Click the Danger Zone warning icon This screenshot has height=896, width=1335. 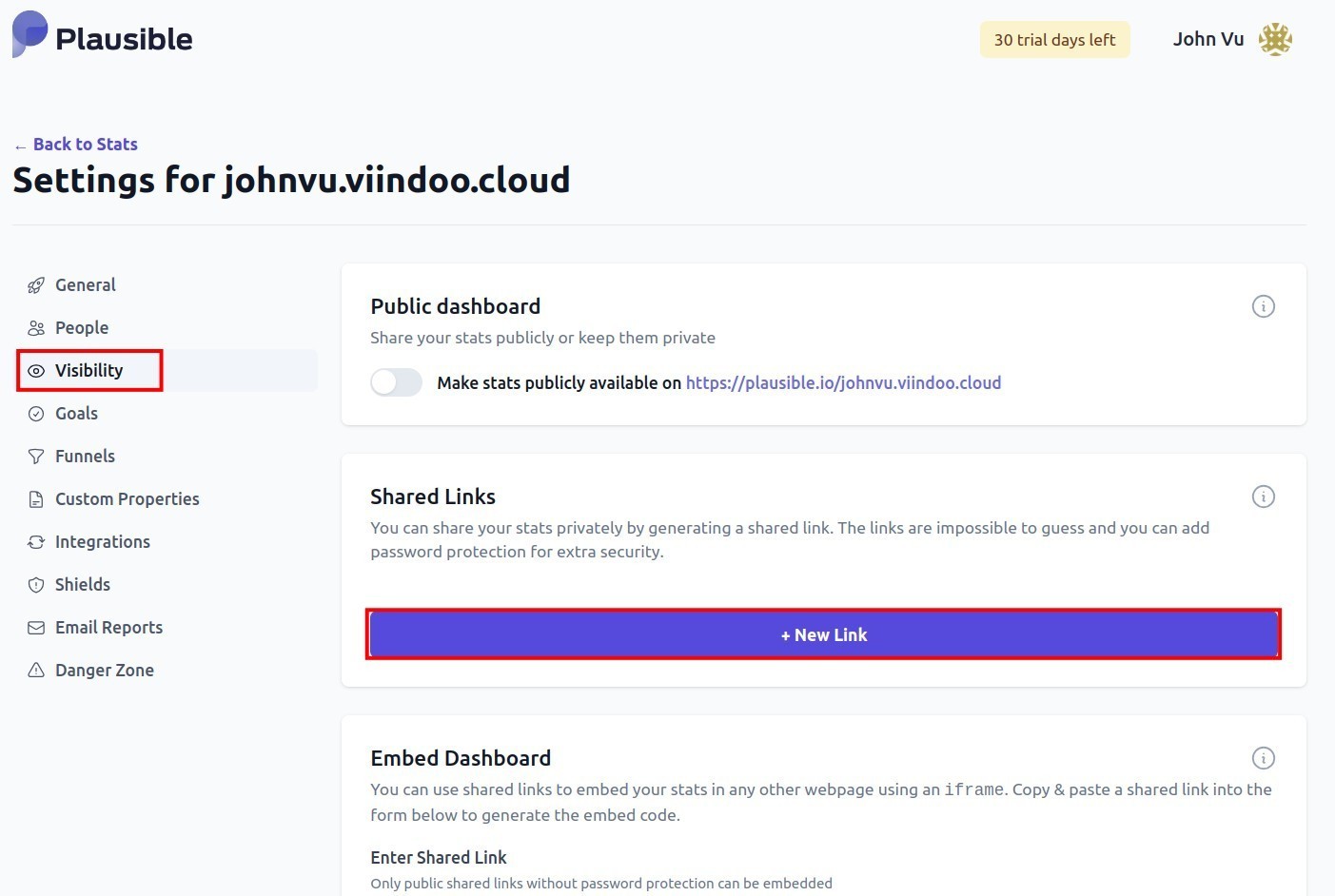click(x=35, y=670)
